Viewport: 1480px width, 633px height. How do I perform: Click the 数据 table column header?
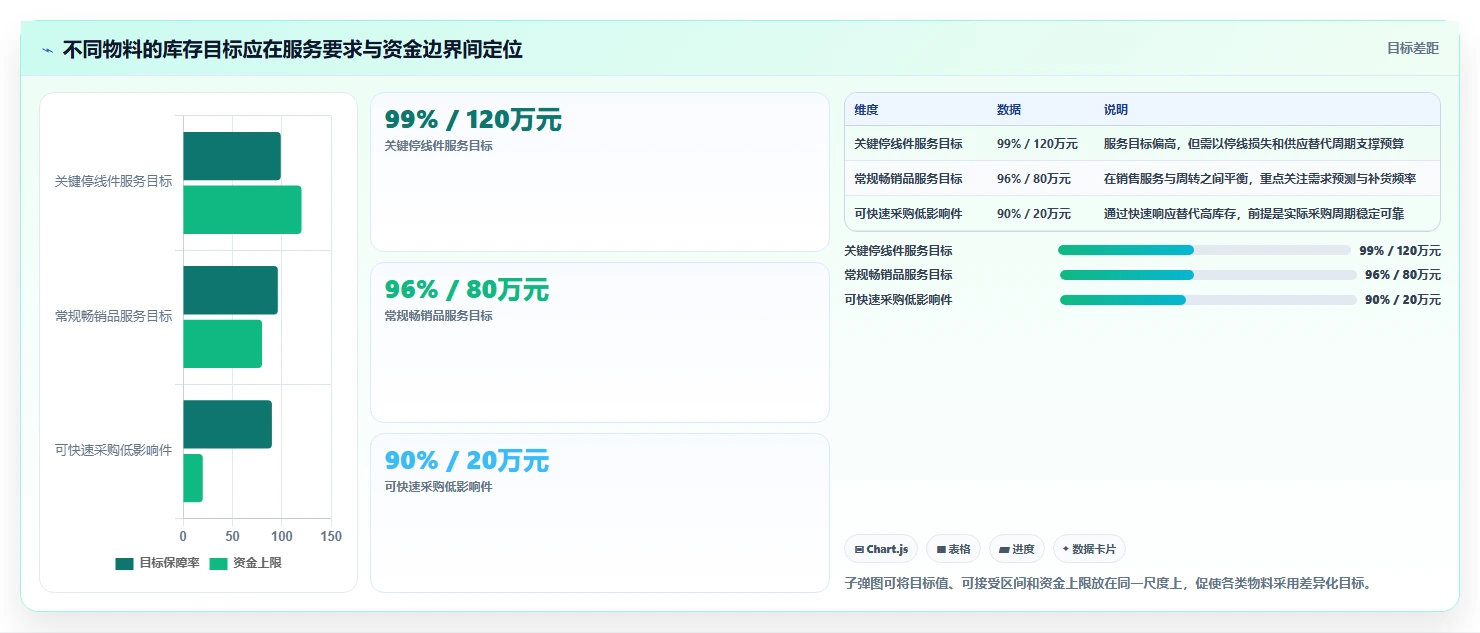[x=1009, y=110]
